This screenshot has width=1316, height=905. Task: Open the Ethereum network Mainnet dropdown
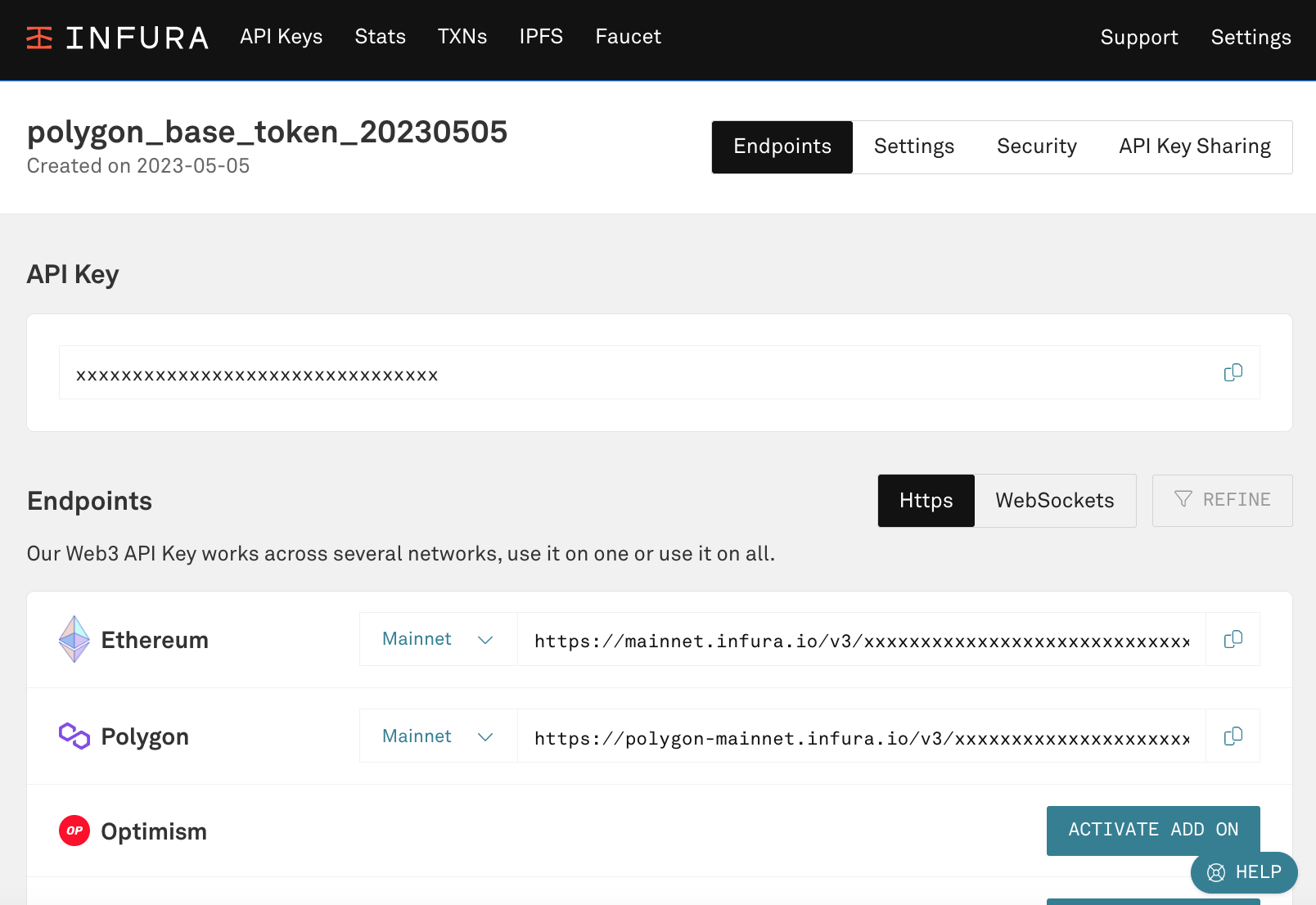pos(438,639)
